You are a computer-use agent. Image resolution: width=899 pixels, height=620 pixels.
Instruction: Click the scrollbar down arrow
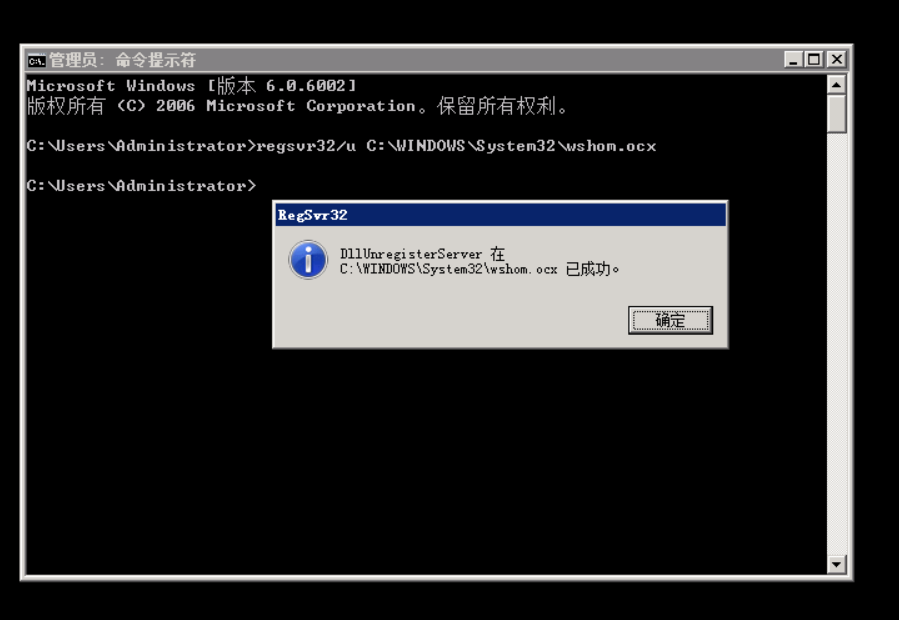click(x=837, y=564)
